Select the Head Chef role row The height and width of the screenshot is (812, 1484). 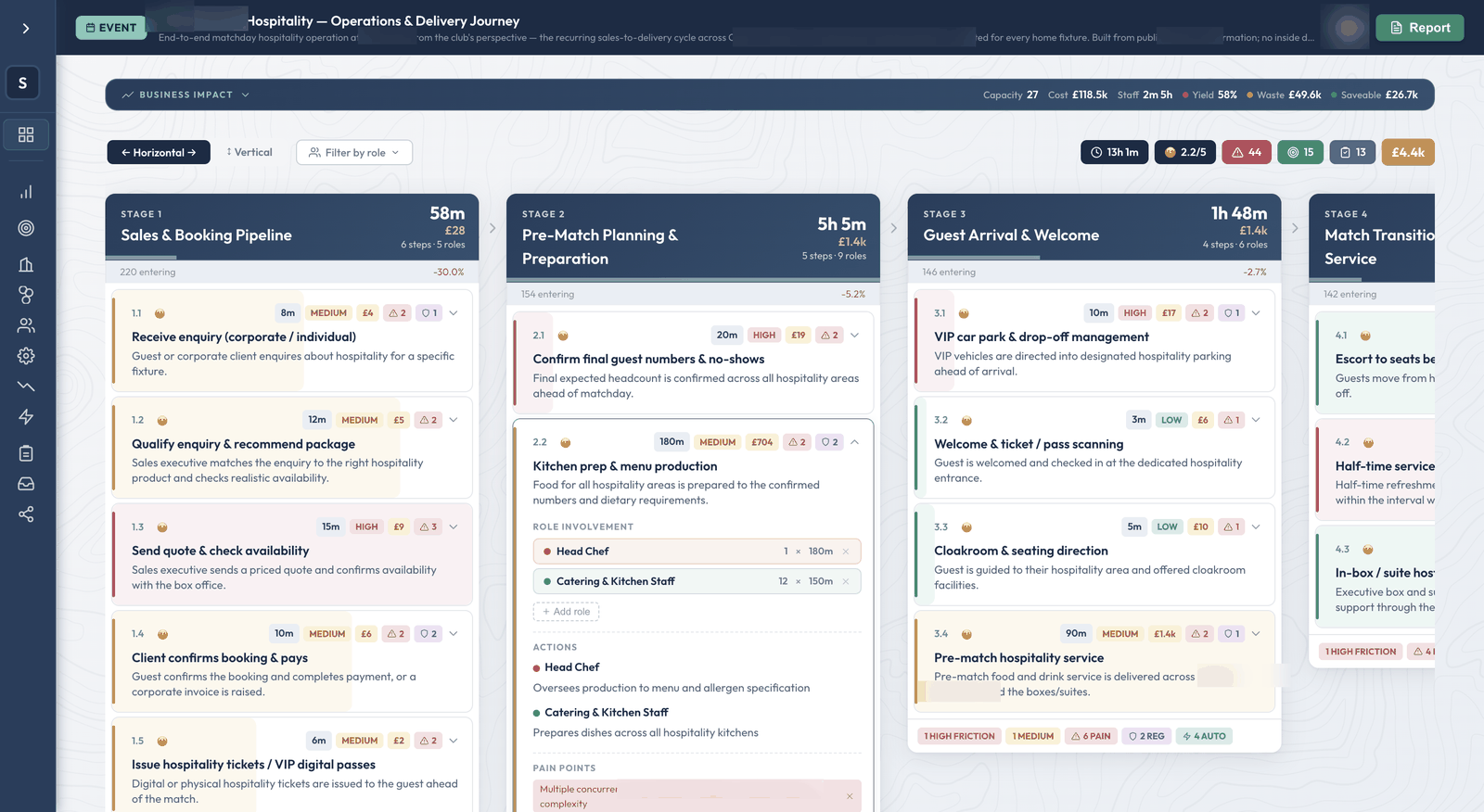697,552
